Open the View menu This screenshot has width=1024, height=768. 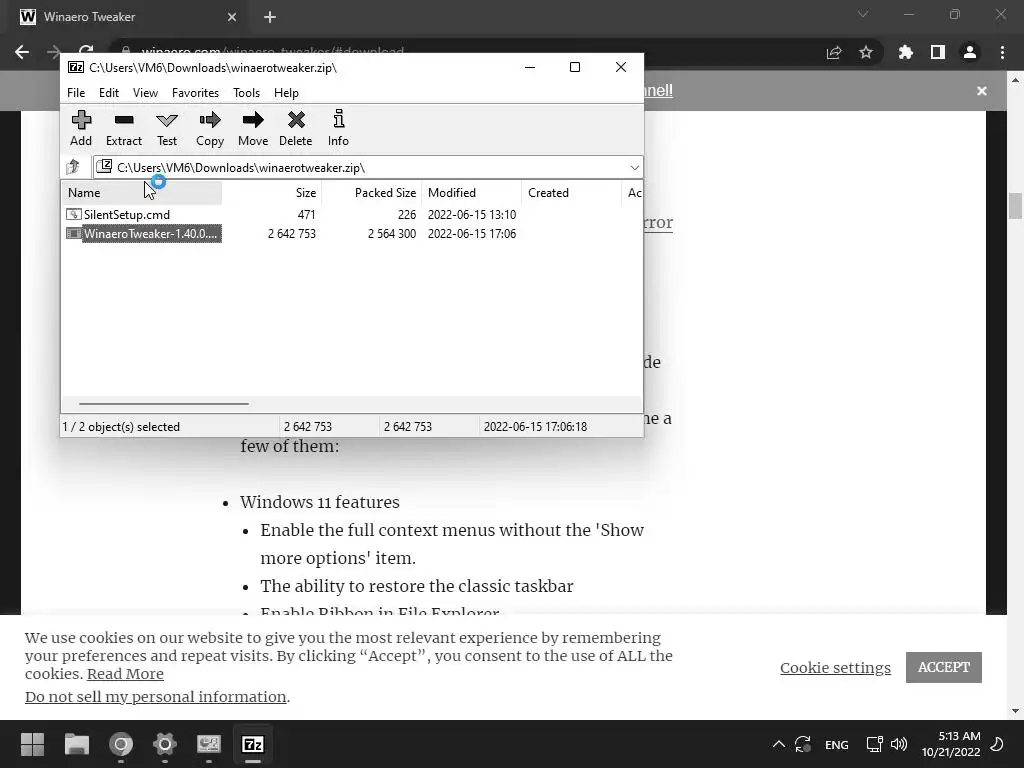pos(145,93)
